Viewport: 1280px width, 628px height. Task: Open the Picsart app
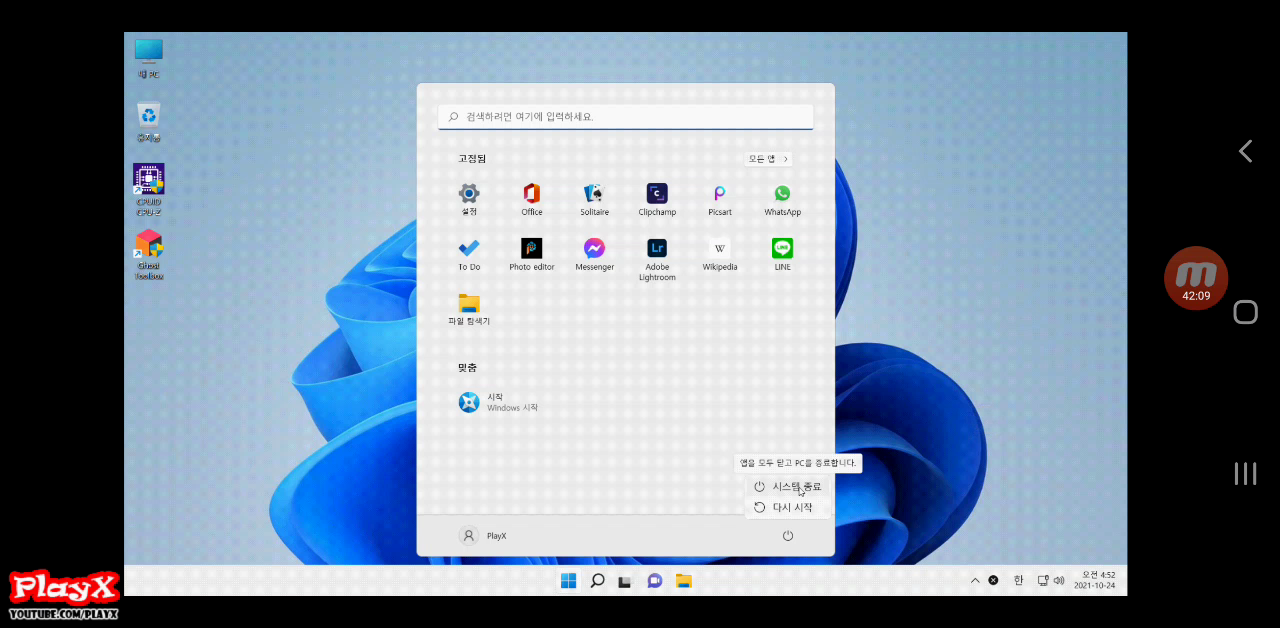(x=720, y=199)
